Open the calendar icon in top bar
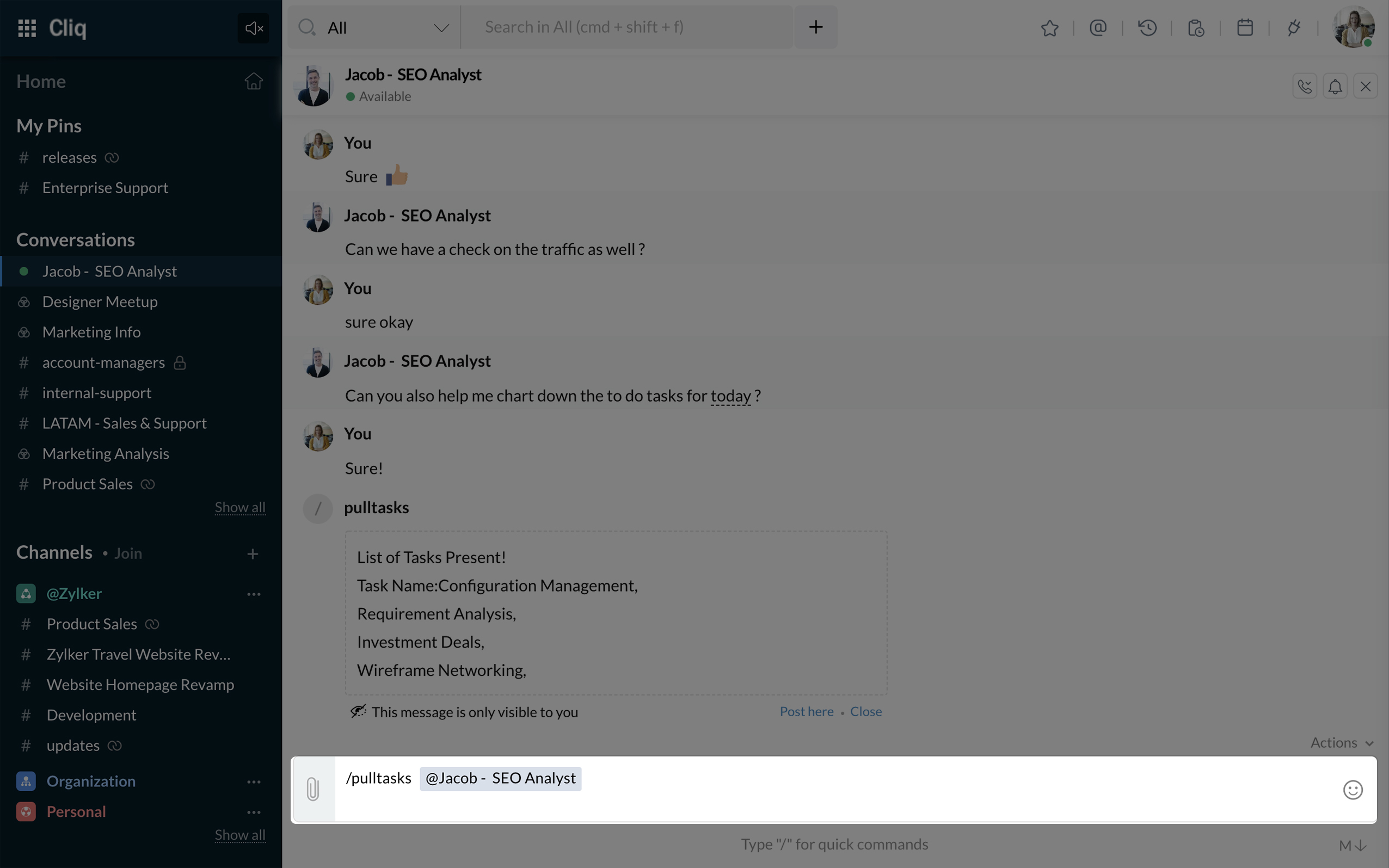Screen dimensions: 1389x868 (1245, 28)
